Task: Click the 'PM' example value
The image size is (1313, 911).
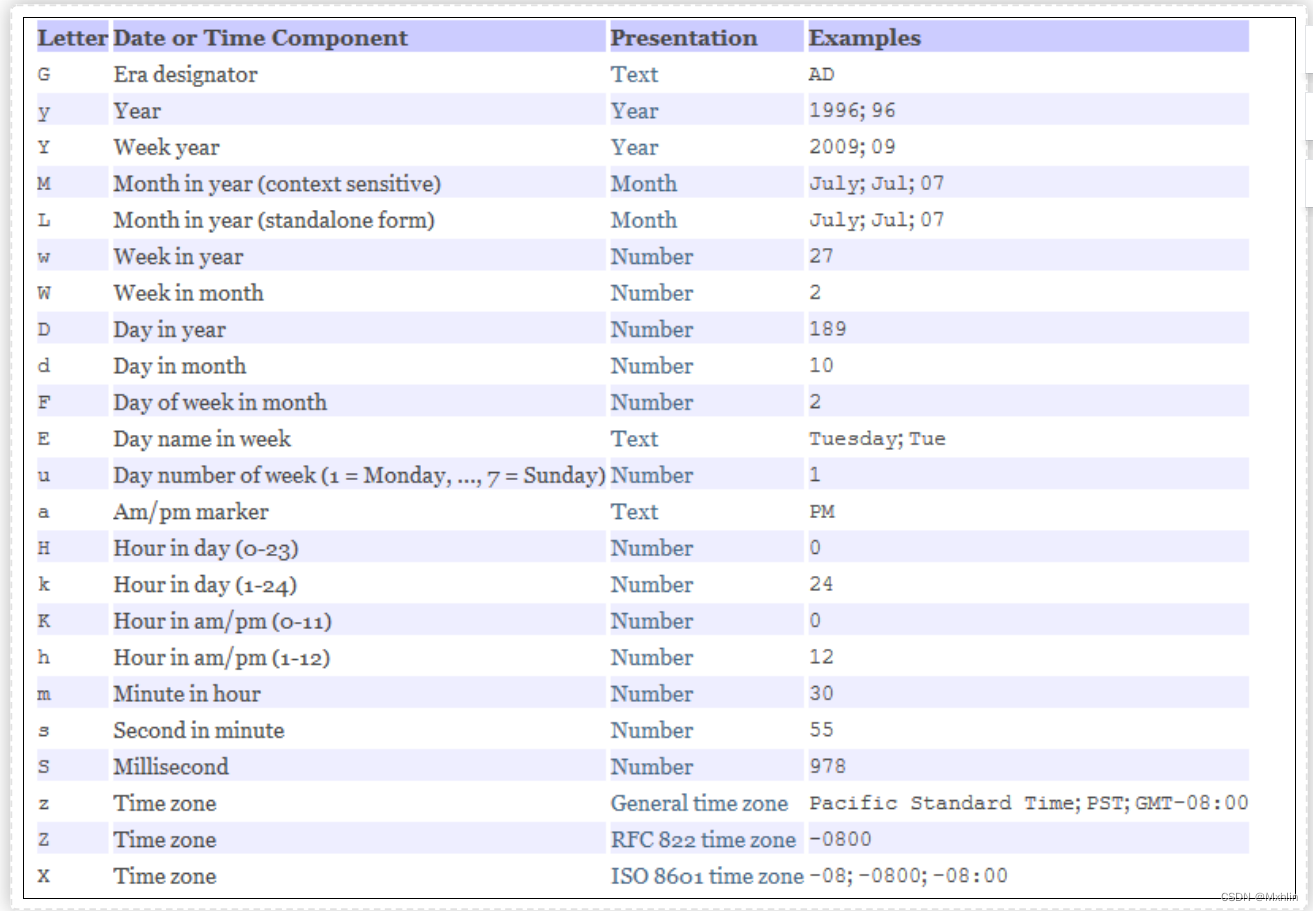Action: coord(822,512)
